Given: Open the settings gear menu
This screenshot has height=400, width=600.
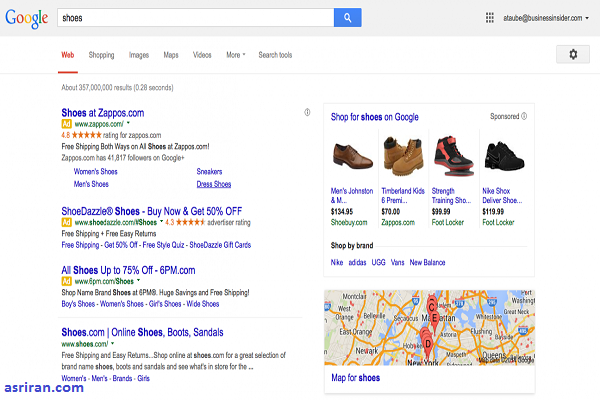Looking at the screenshot, I should [573, 54].
